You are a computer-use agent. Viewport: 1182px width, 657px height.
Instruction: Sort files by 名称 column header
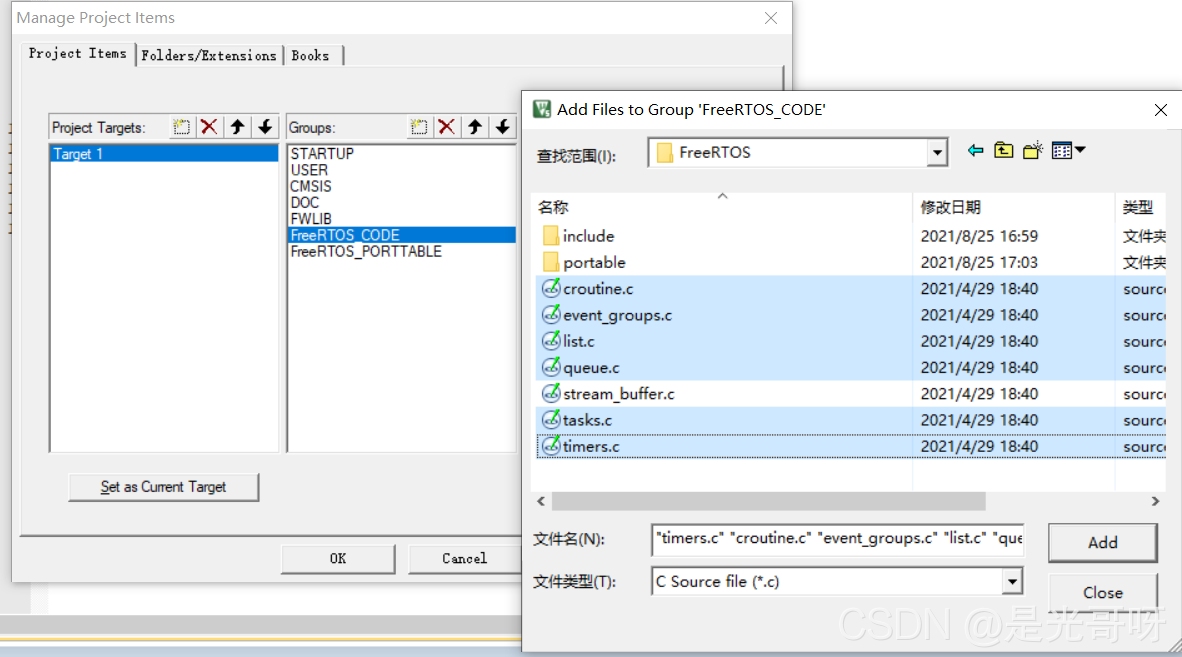tap(723, 206)
